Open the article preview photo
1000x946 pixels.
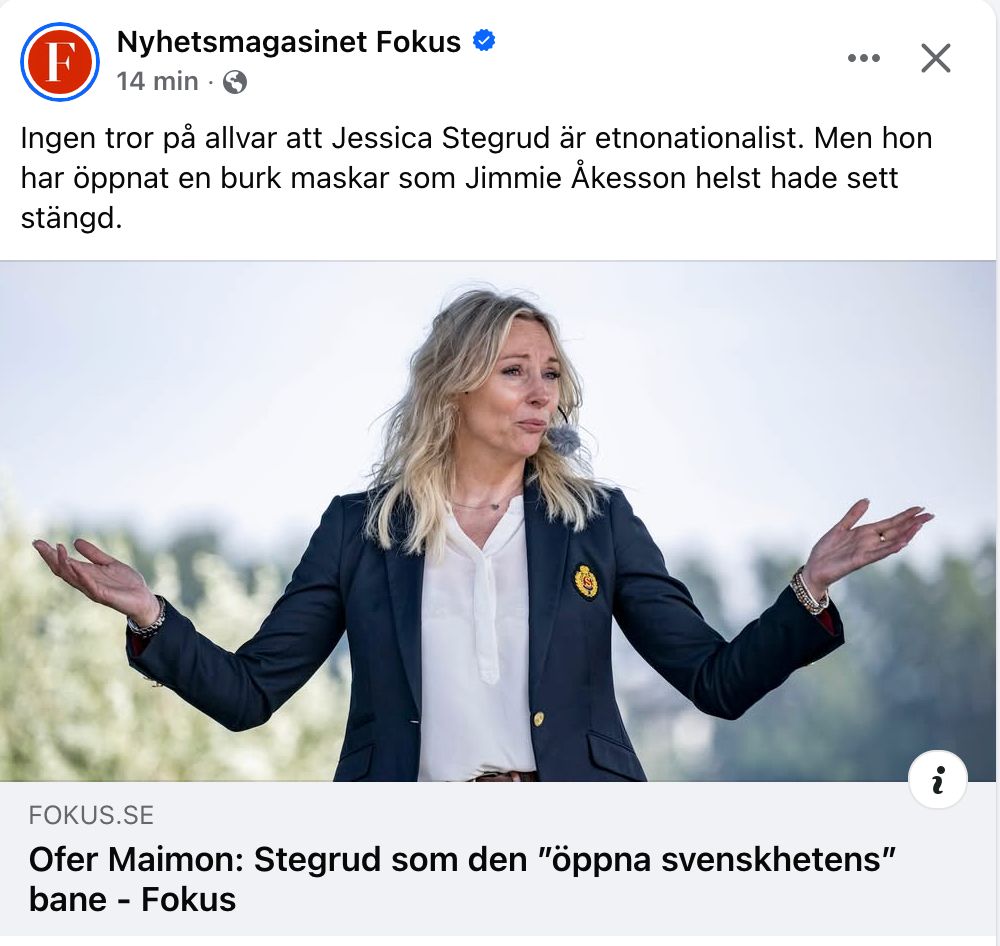click(x=497, y=521)
